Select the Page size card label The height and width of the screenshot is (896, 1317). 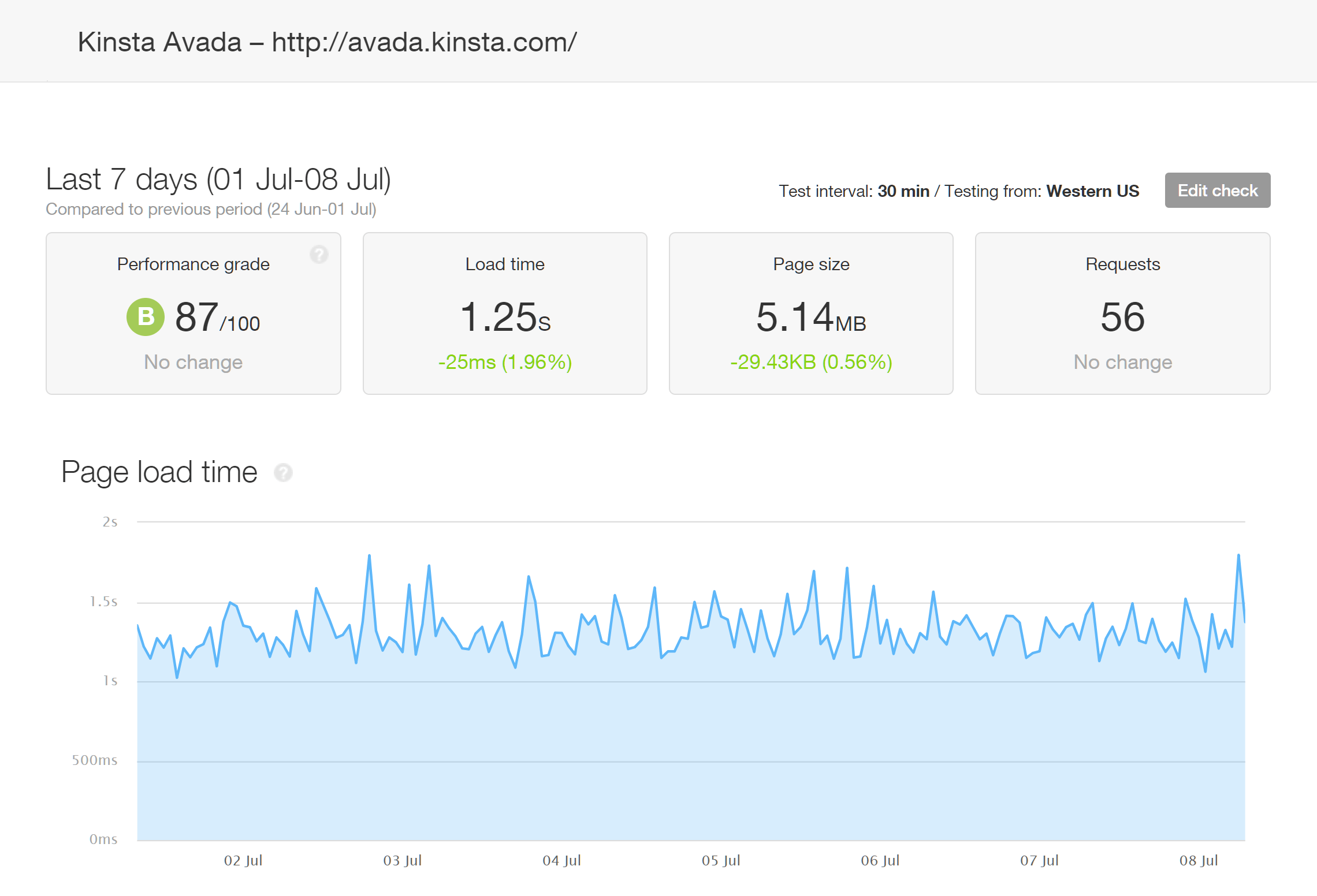(x=811, y=264)
